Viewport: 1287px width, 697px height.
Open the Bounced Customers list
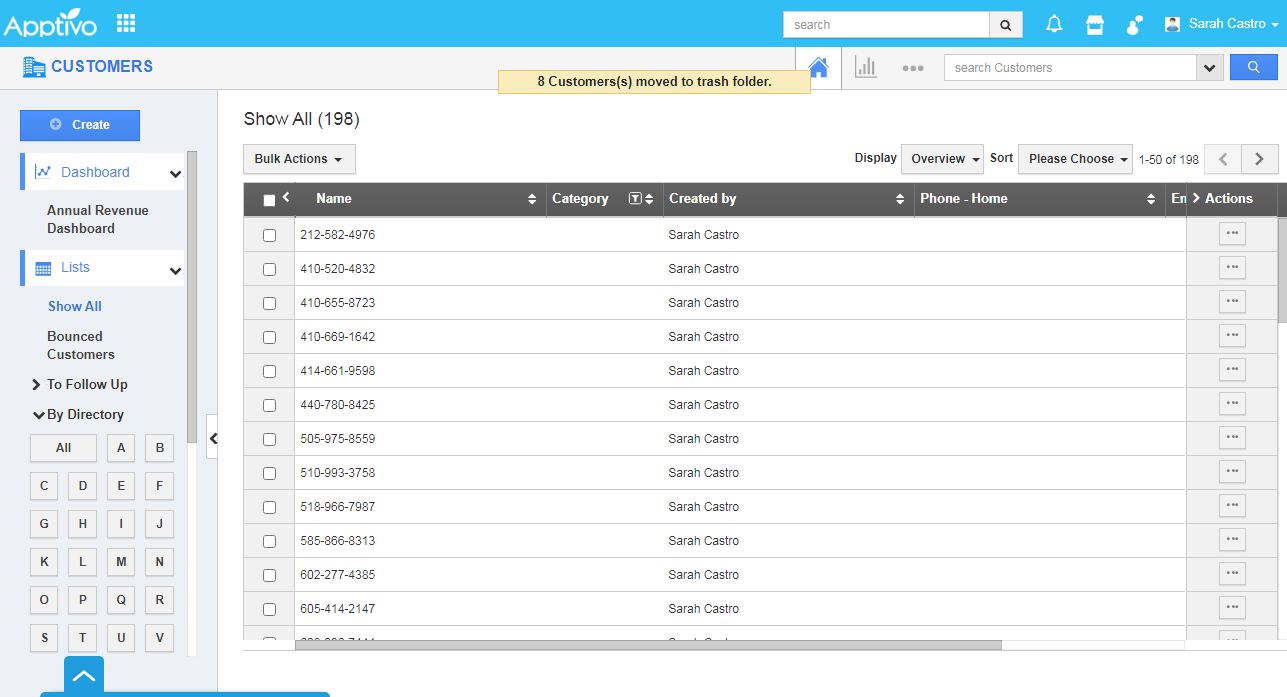(80, 345)
